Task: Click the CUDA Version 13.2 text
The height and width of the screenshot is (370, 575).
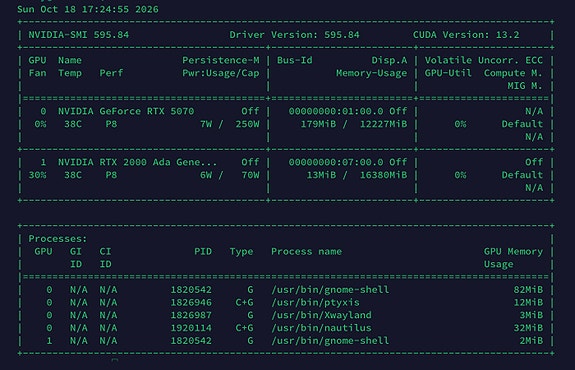Action: (x=466, y=35)
